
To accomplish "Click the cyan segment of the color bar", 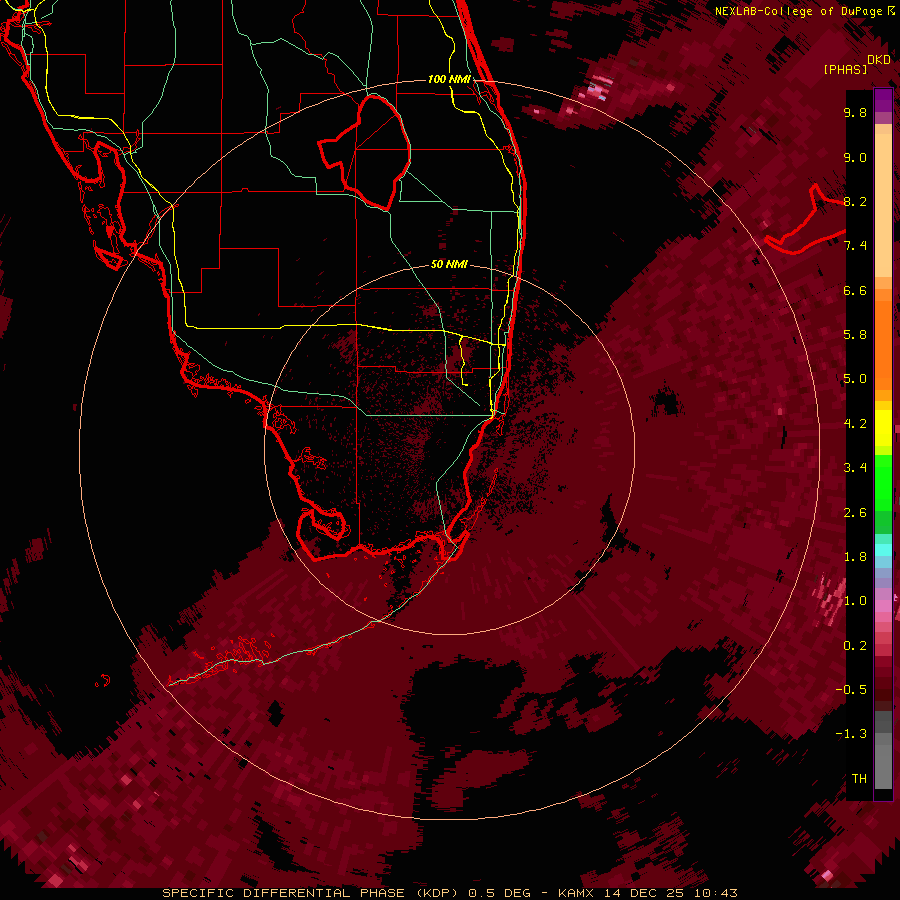I will 883,549.
